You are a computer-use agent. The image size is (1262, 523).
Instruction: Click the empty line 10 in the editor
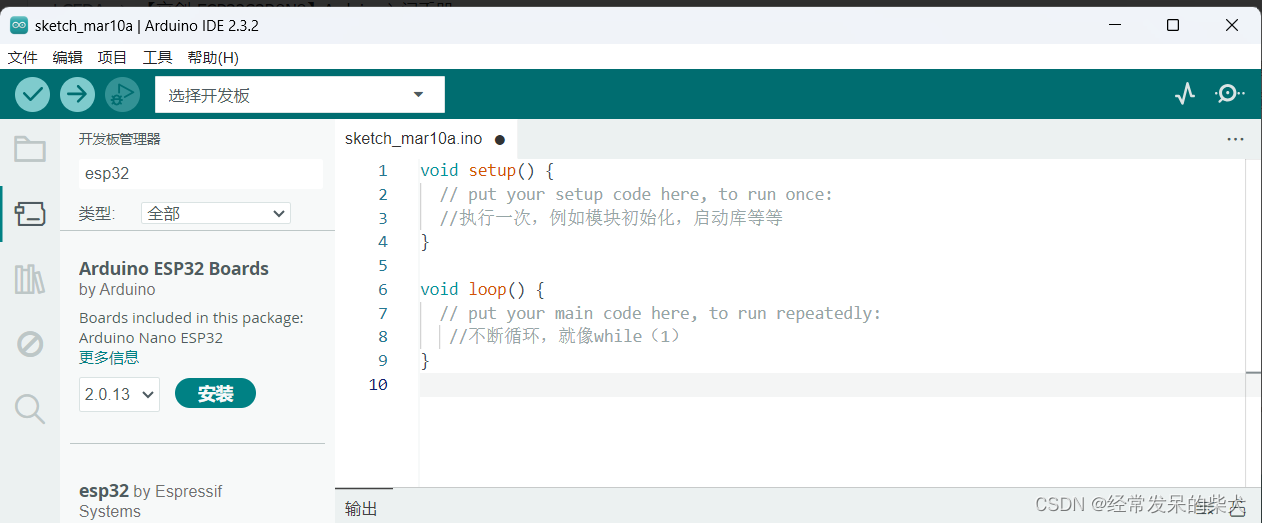point(833,384)
